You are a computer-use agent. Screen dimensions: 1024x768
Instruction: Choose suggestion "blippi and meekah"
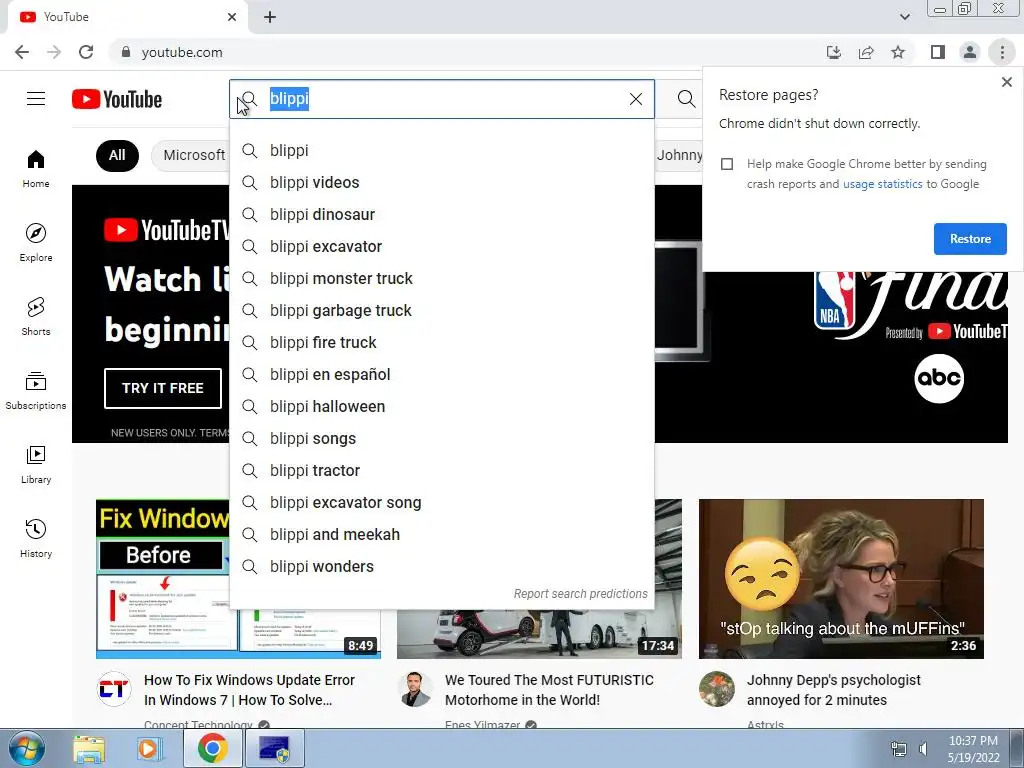click(x=441, y=534)
